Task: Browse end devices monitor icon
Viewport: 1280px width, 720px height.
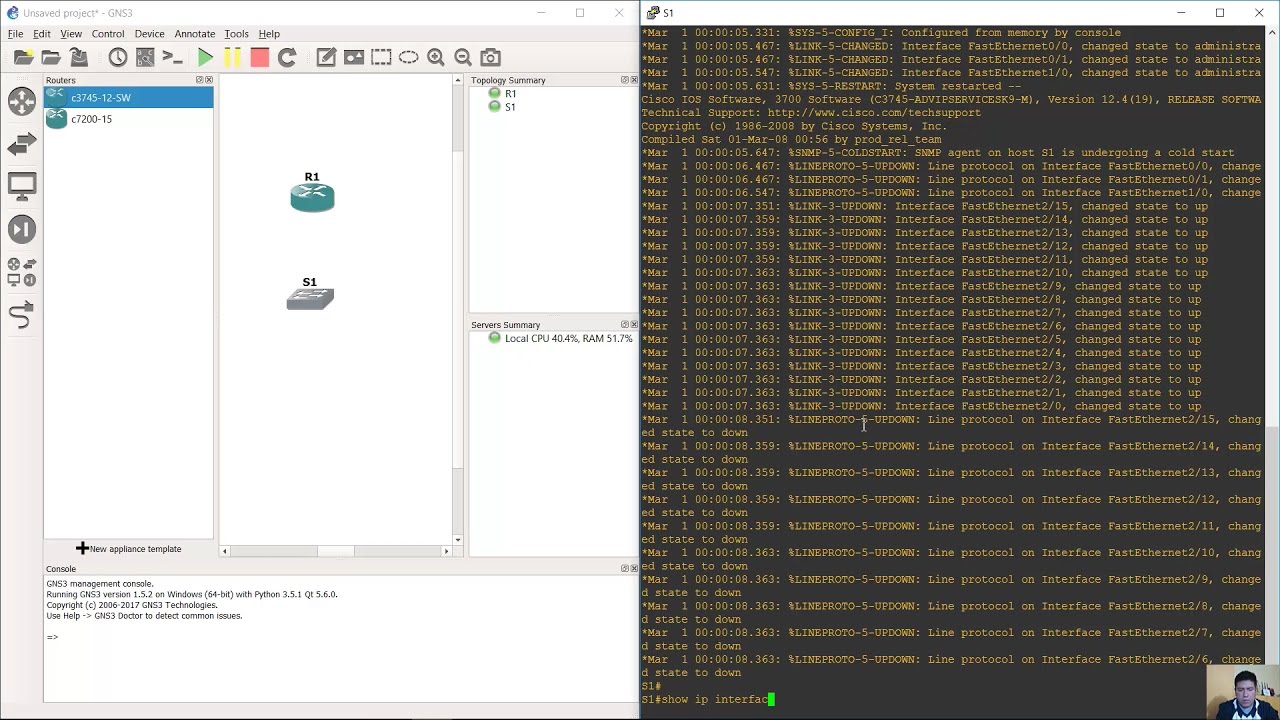Action: tap(22, 186)
